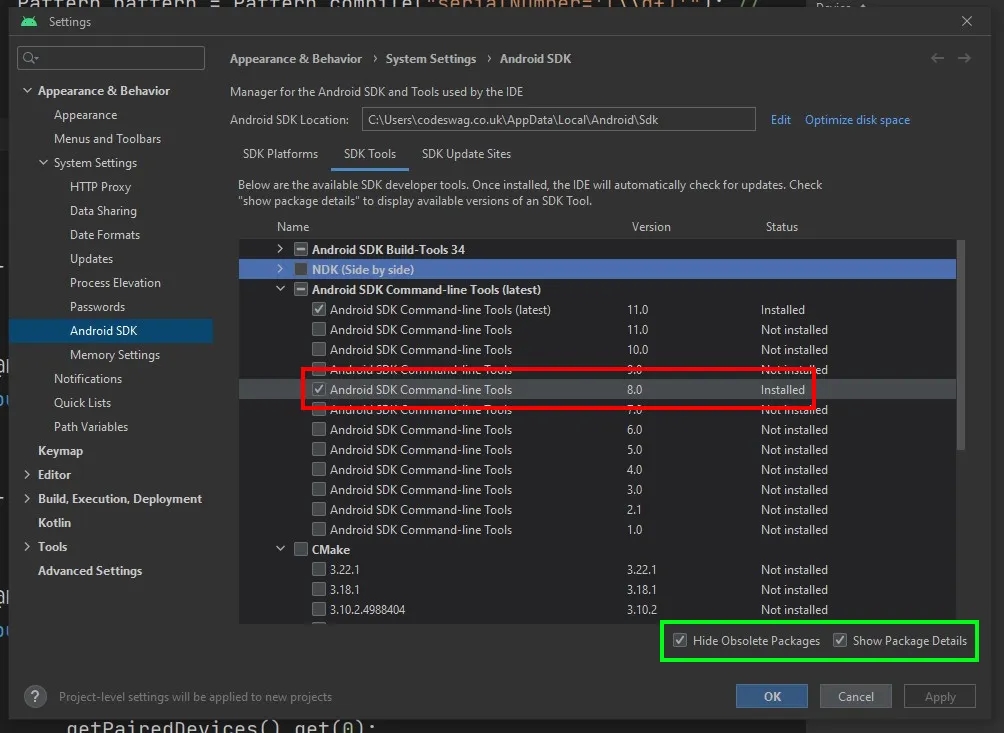Collapse Android SDK Command-line Tools (latest) group
1004x733 pixels.
pyautogui.click(x=280, y=289)
